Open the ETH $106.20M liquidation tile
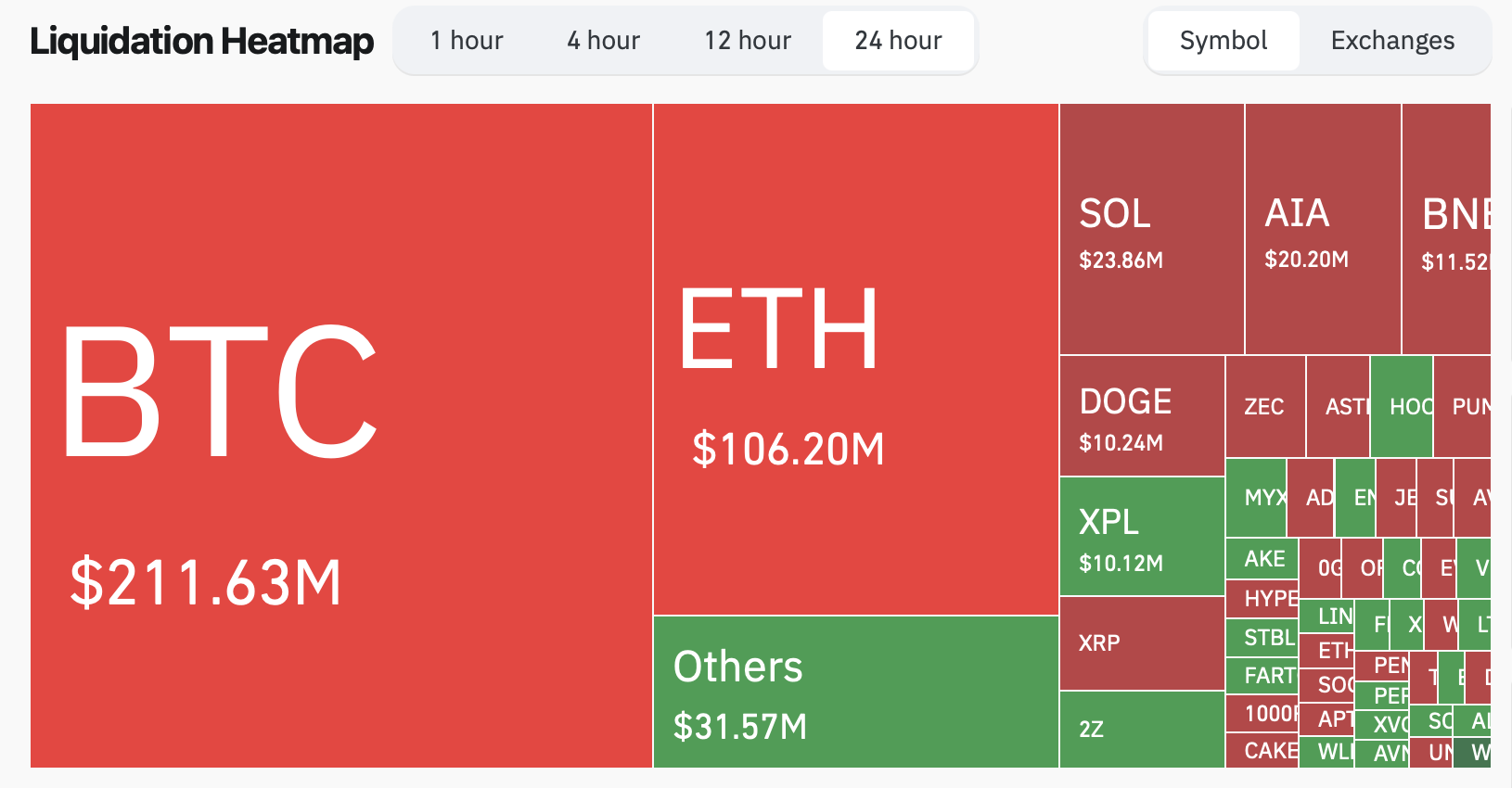Viewport: 1512px width, 788px height. click(x=855, y=359)
